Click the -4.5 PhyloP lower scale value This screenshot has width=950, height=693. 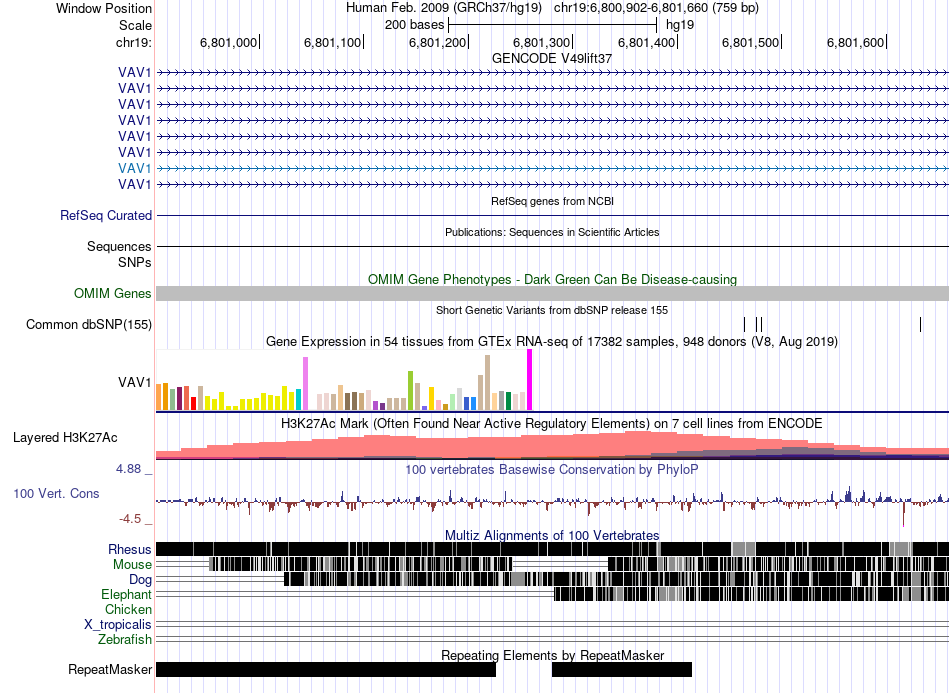[130, 519]
